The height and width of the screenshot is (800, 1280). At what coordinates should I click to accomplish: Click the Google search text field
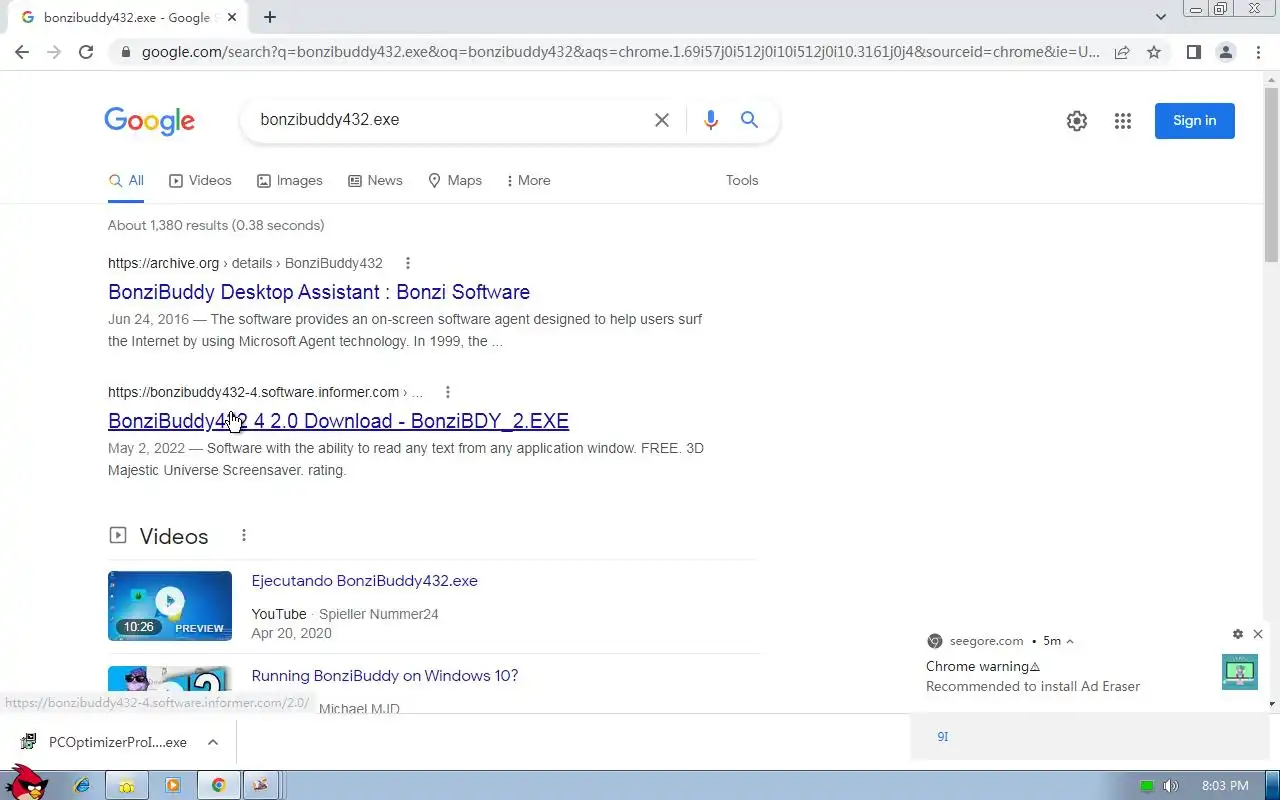point(450,120)
